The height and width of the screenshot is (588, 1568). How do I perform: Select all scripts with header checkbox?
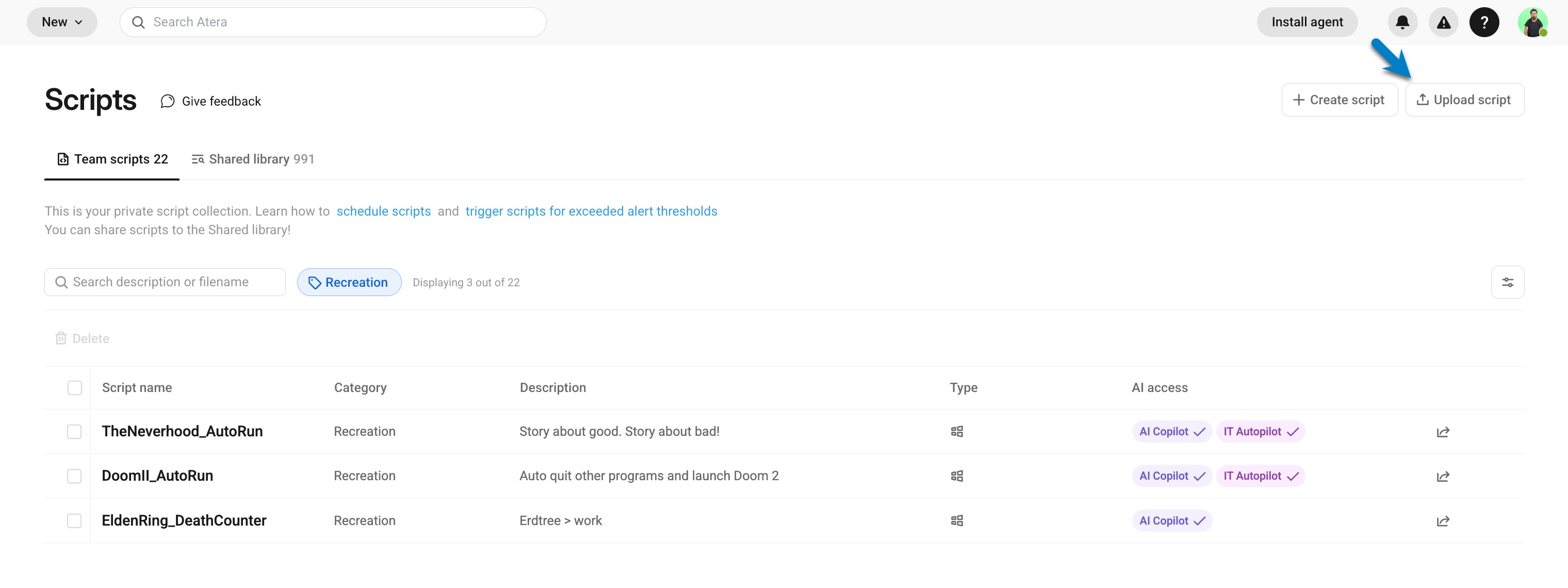pyautogui.click(x=74, y=388)
